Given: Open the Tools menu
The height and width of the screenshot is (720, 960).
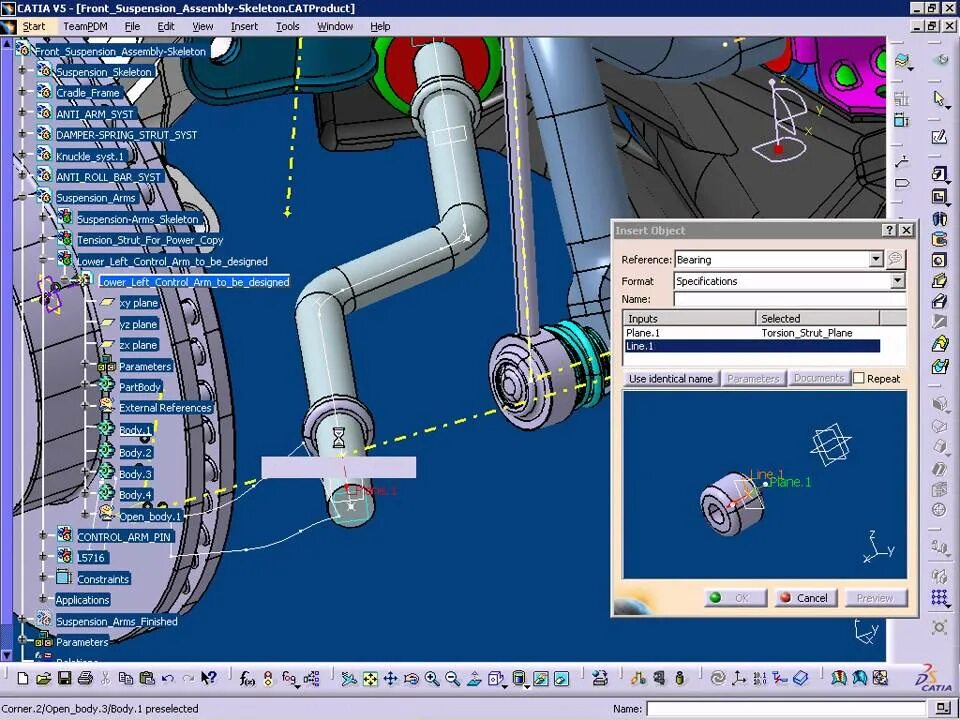Looking at the screenshot, I should 287,26.
